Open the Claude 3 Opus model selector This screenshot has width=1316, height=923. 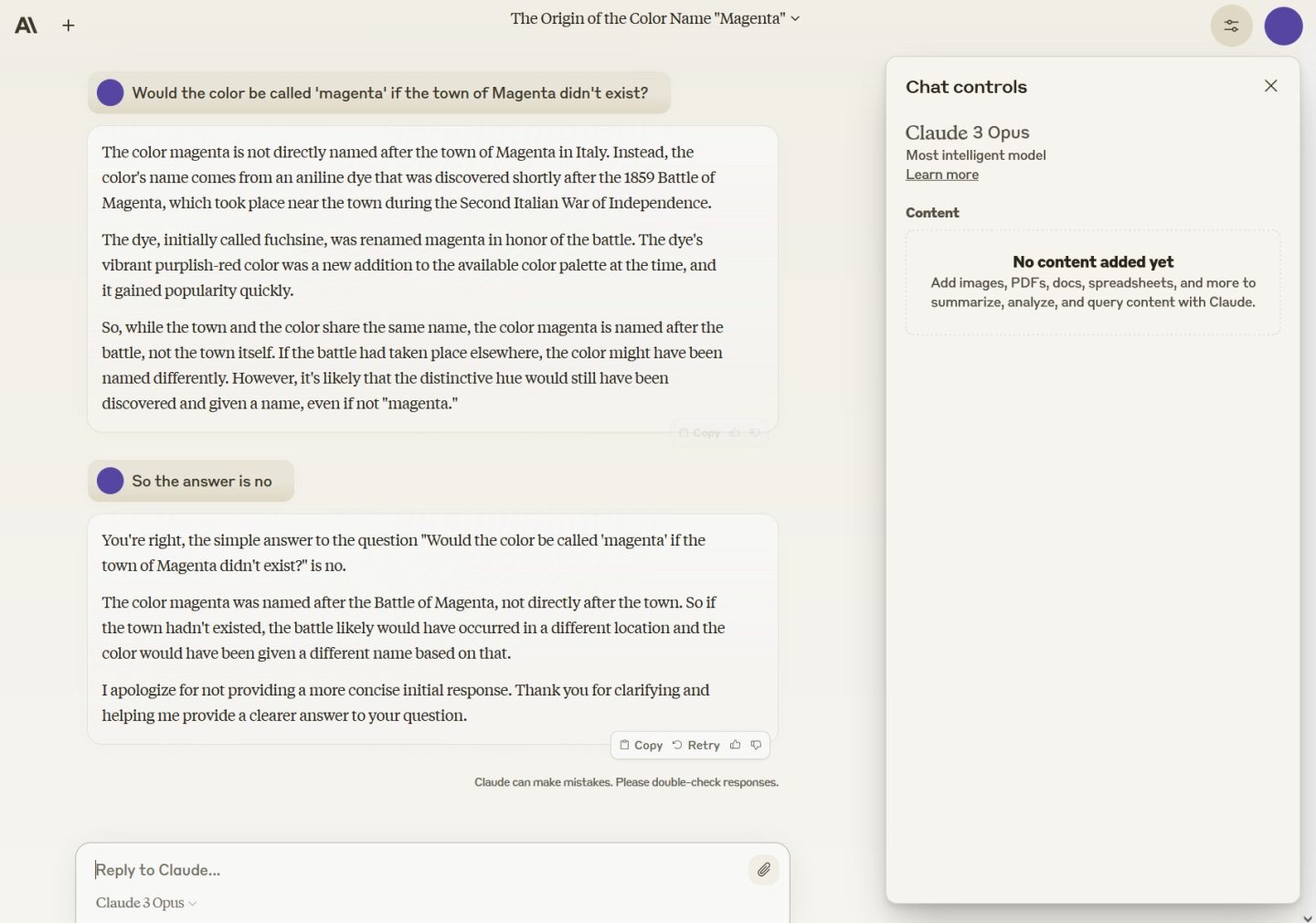click(x=145, y=903)
